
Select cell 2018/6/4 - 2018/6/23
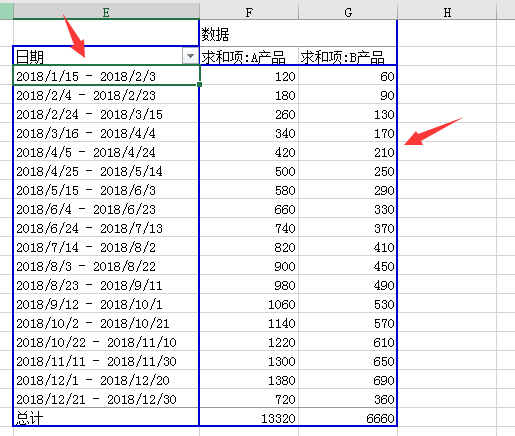pyautogui.click(x=106, y=208)
